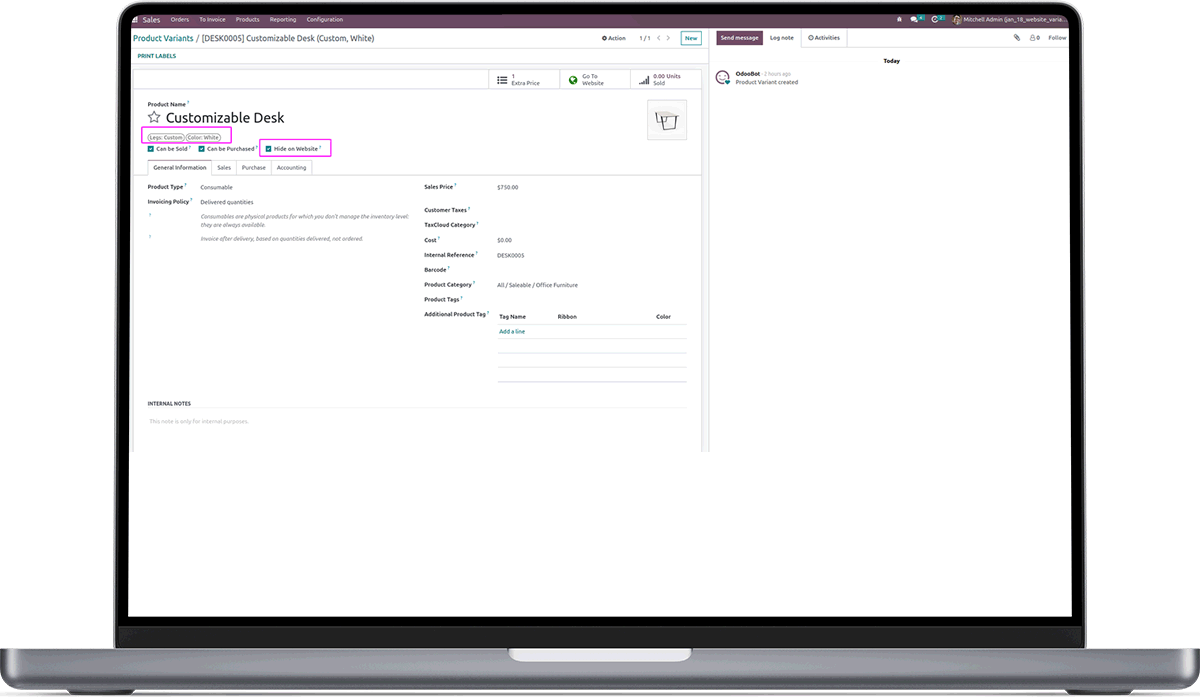This screenshot has width=1200, height=697.
Task: Click the Cost $0.00 field
Action: pos(504,240)
